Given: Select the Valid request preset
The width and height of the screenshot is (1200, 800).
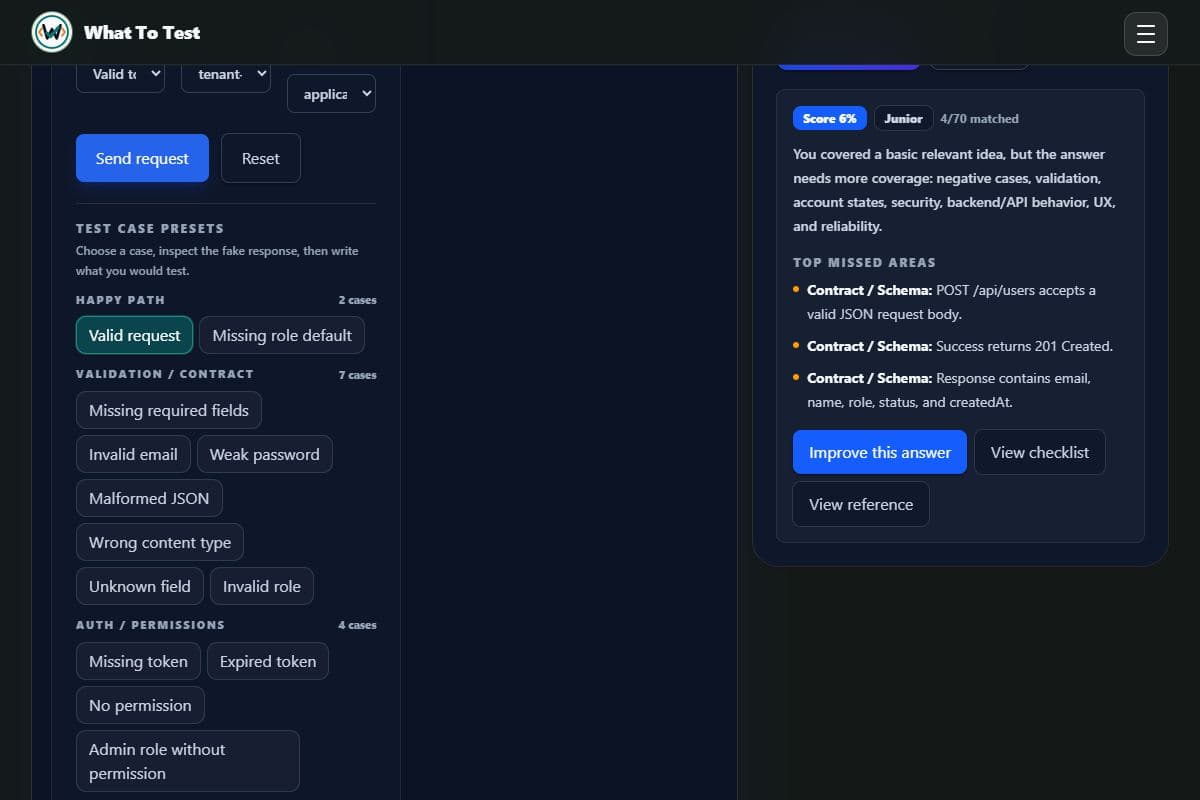Looking at the screenshot, I should (x=135, y=335).
